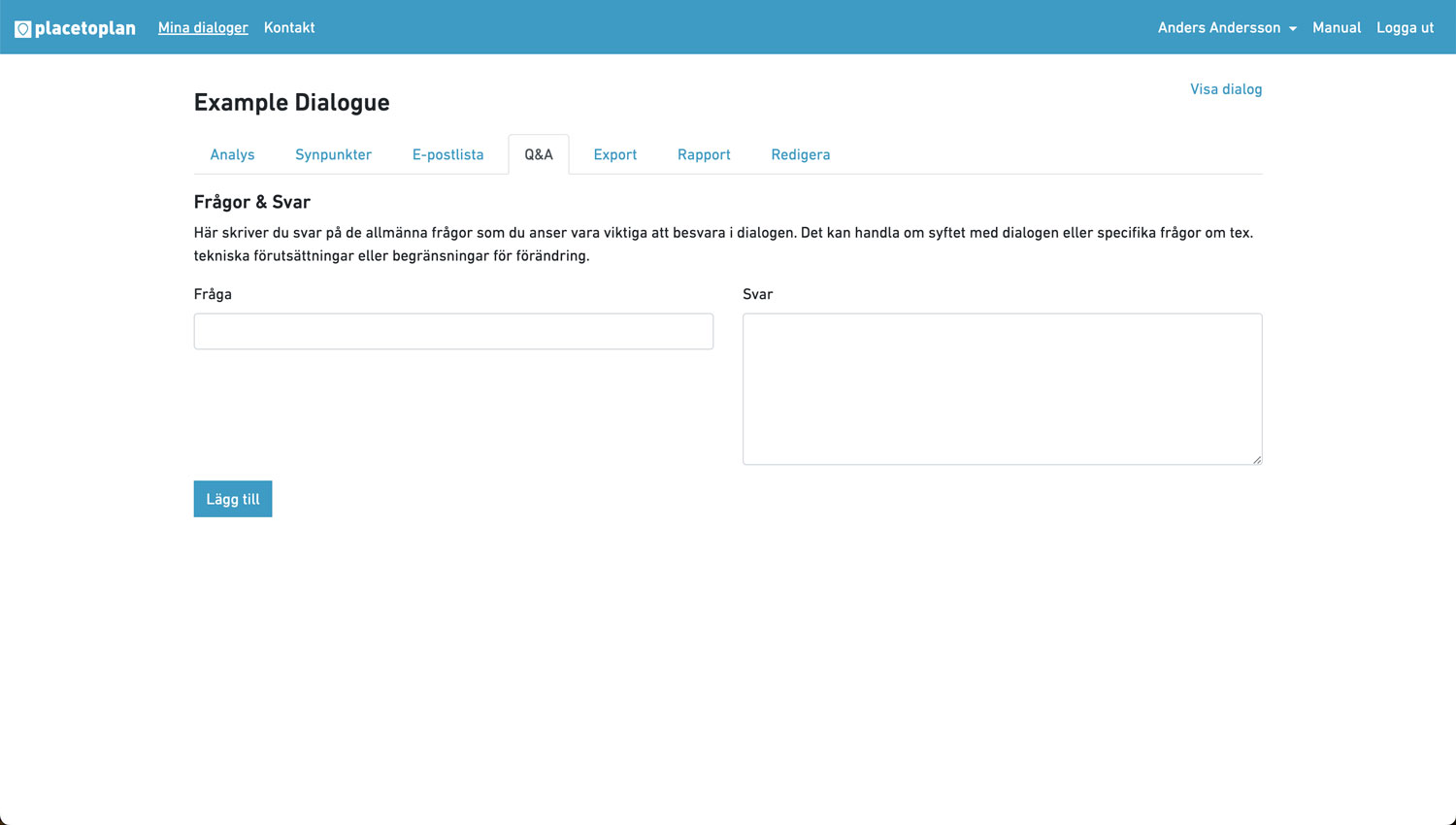
Task: Open the Rapport tab
Action: tap(704, 155)
